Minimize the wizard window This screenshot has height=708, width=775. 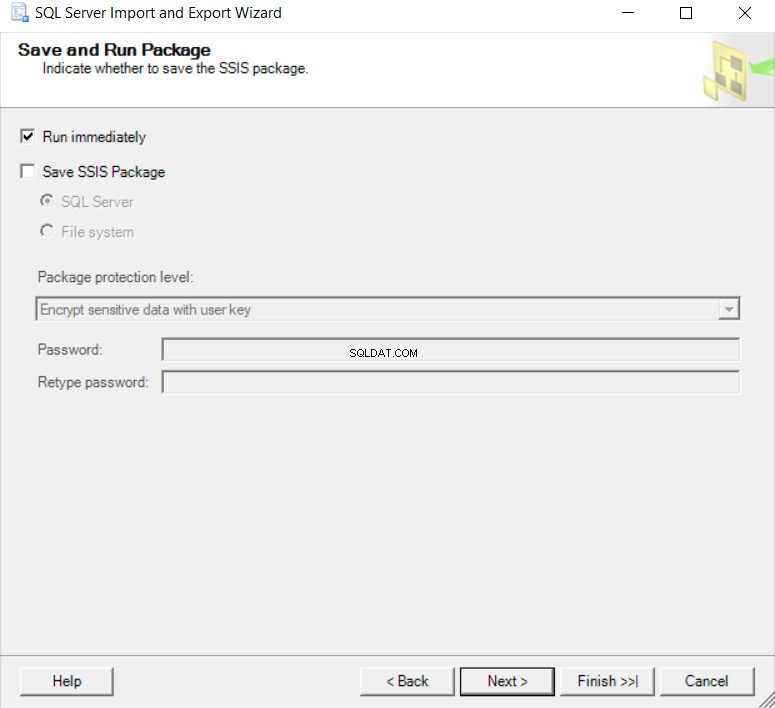[x=628, y=13]
